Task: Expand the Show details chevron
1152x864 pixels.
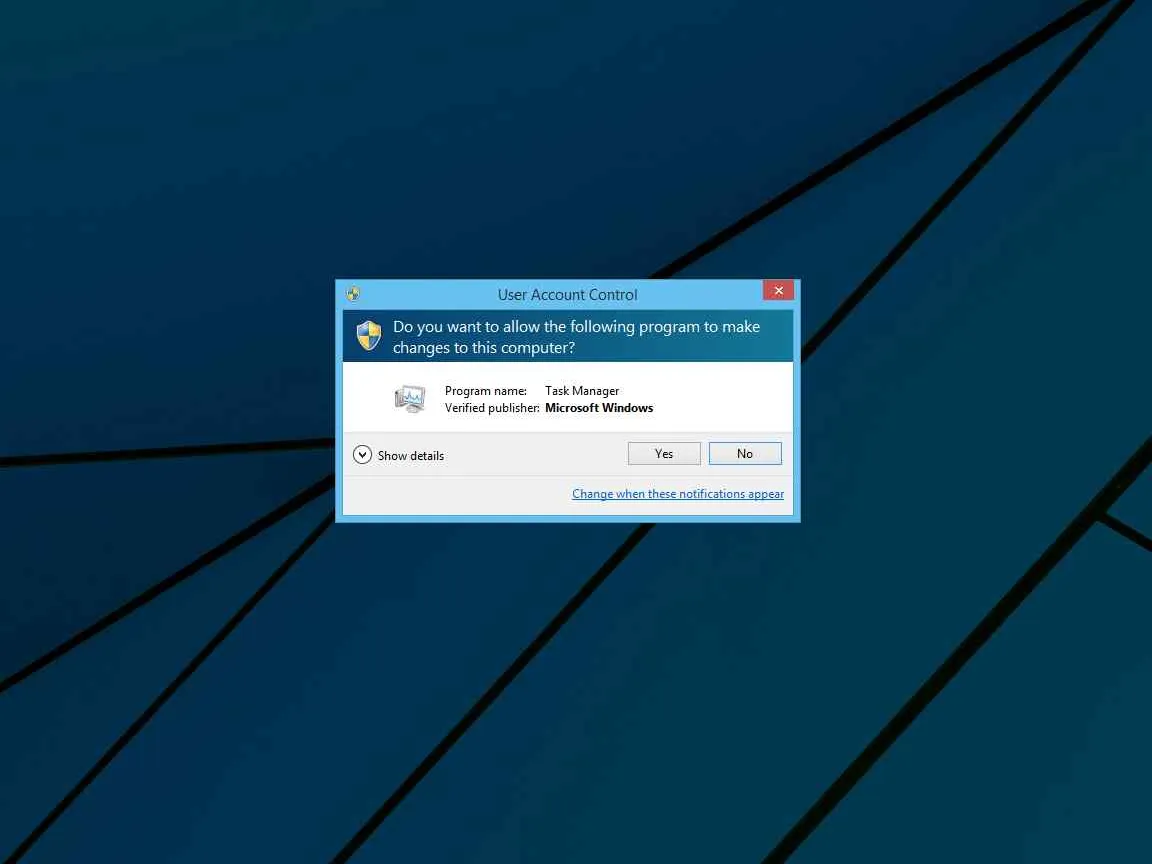Action: pos(362,455)
